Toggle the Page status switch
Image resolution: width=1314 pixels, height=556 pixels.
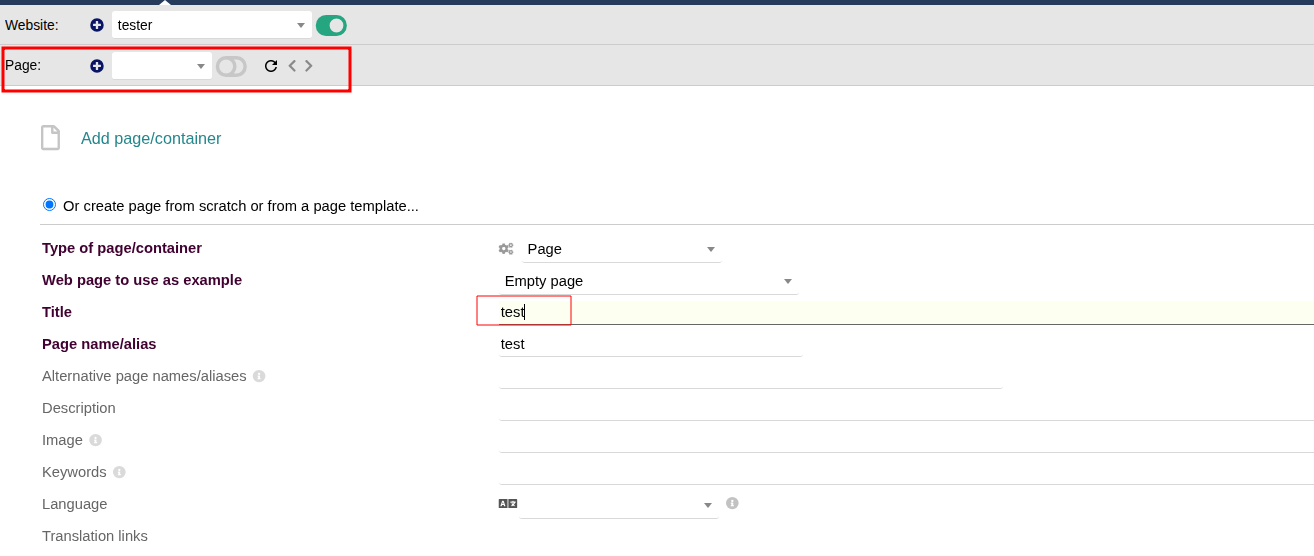(x=231, y=66)
